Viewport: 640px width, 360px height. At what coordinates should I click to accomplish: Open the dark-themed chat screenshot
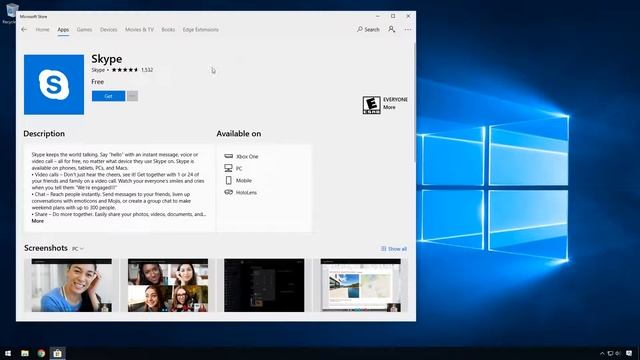click(264, 285)
